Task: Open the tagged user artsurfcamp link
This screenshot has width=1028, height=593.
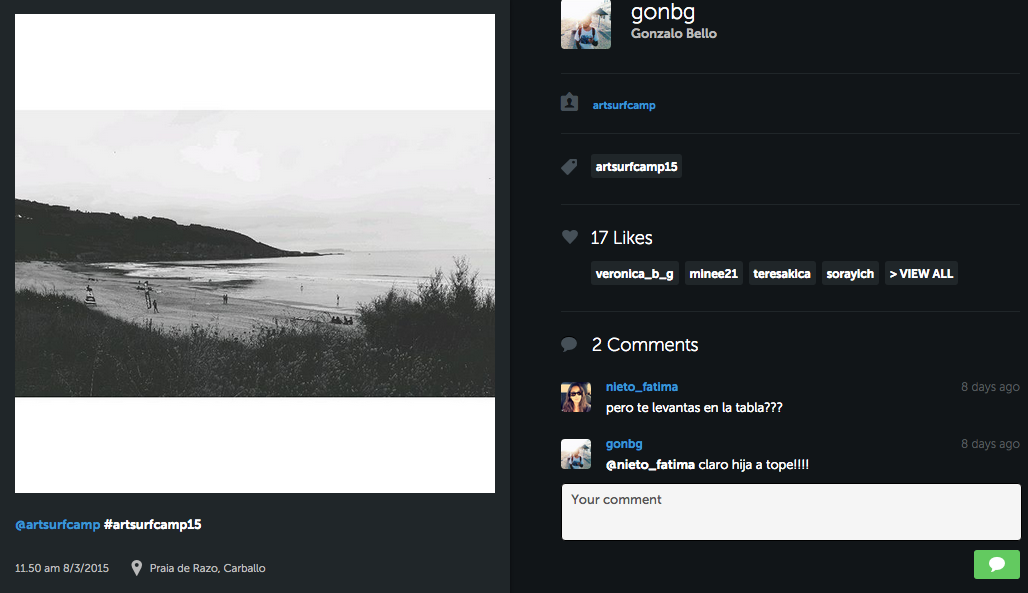Action: pyautogui.click(x=624, y=105)
